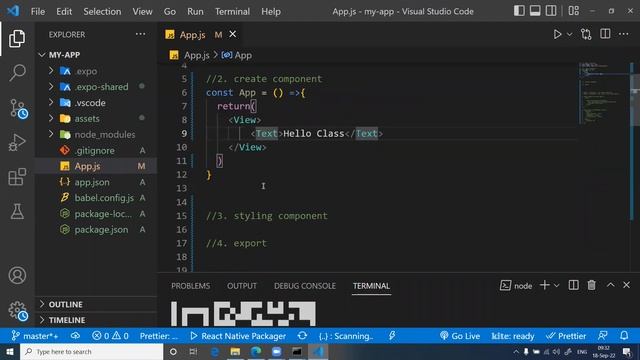Open the VS Code taskbar icon
Image resolution: width=640 pixels, height=360 pixels.
tap(318, 351)
